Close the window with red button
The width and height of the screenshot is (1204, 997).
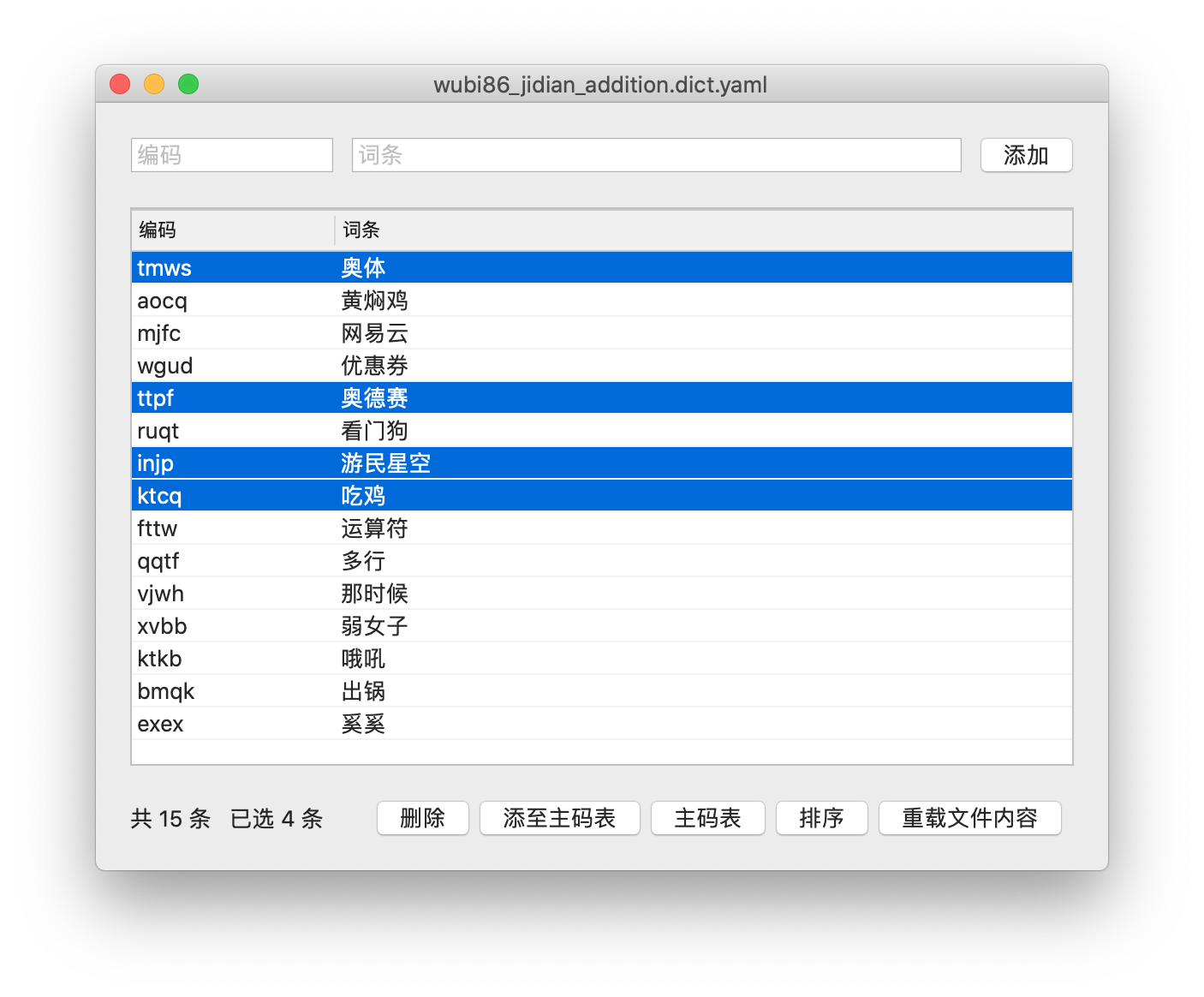120,84
